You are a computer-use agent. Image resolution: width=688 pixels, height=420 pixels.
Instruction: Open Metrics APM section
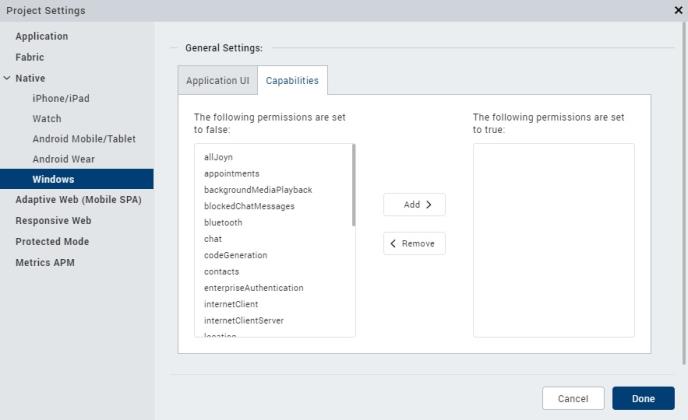click(x=44, y=263)
